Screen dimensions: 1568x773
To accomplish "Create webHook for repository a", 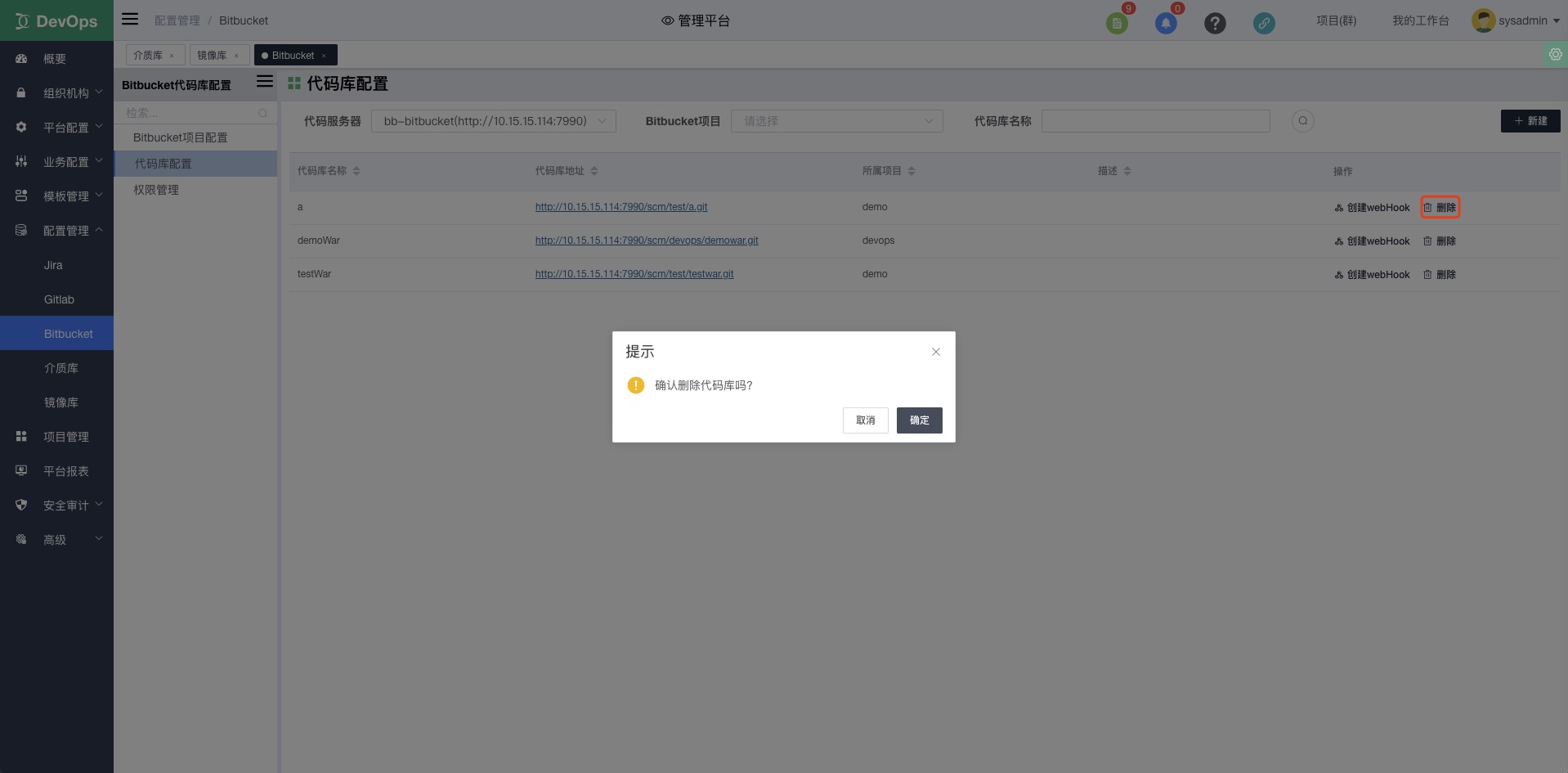I will pyautogui.click(x=1373, y=208).
